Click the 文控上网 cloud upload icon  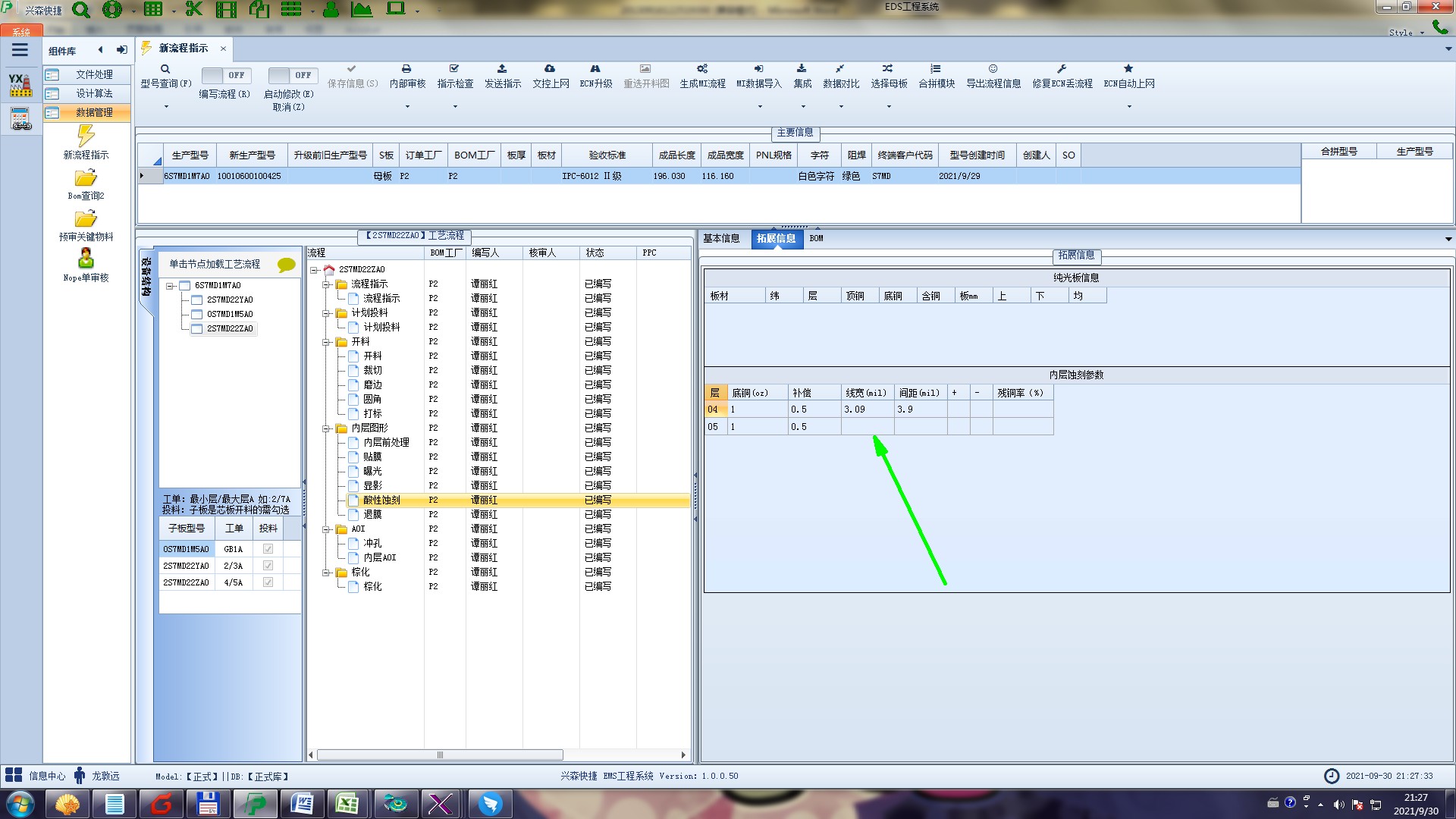point(550,69)
